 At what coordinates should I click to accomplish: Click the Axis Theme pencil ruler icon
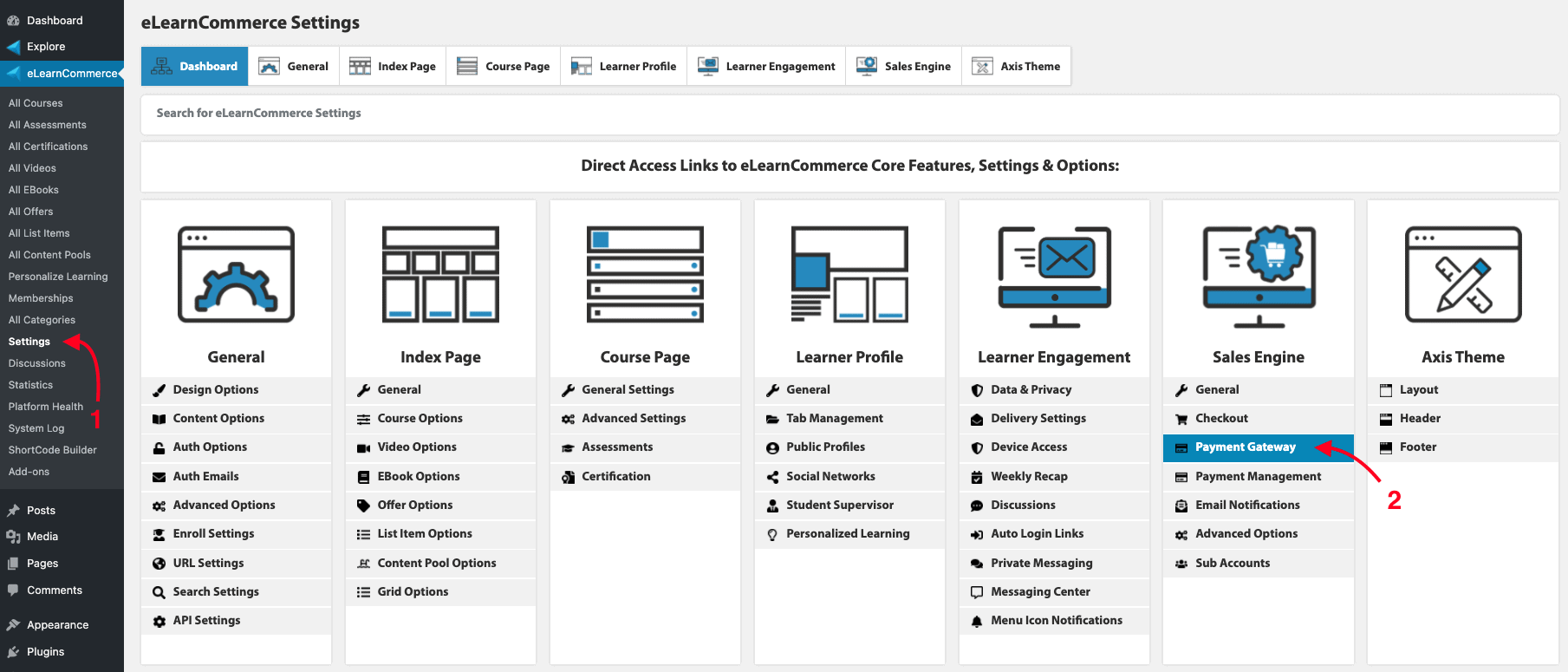[1463, 275]
